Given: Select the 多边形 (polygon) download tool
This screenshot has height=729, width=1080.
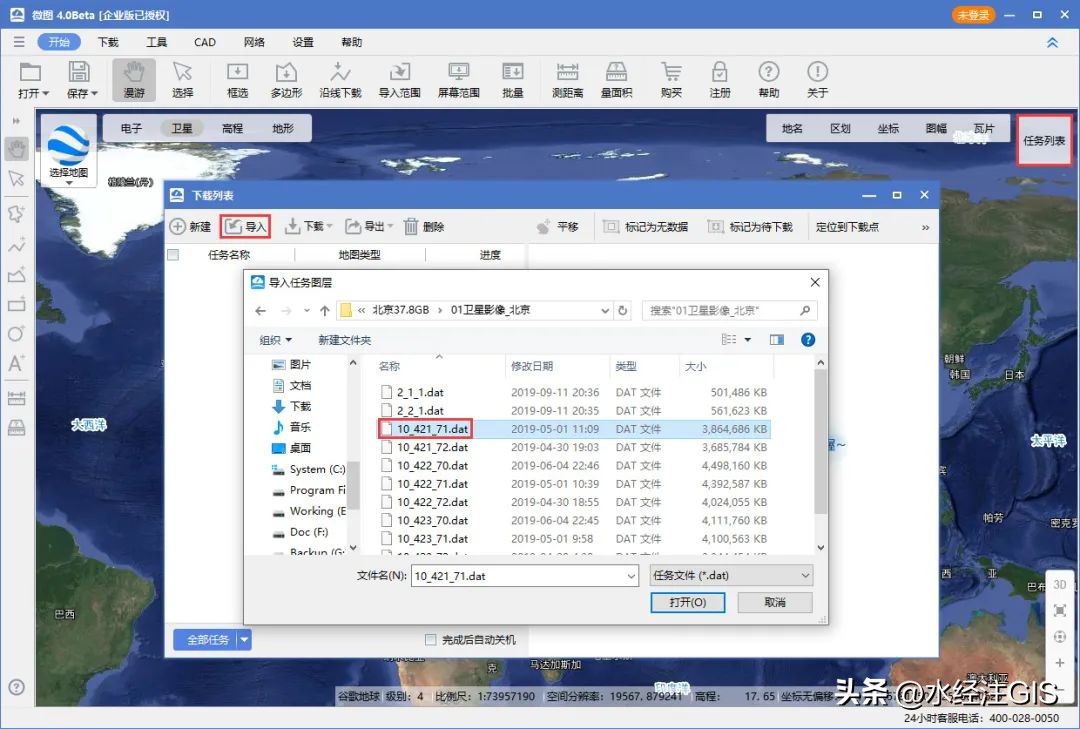Looking at the screenshot, I should pos(286,79).
